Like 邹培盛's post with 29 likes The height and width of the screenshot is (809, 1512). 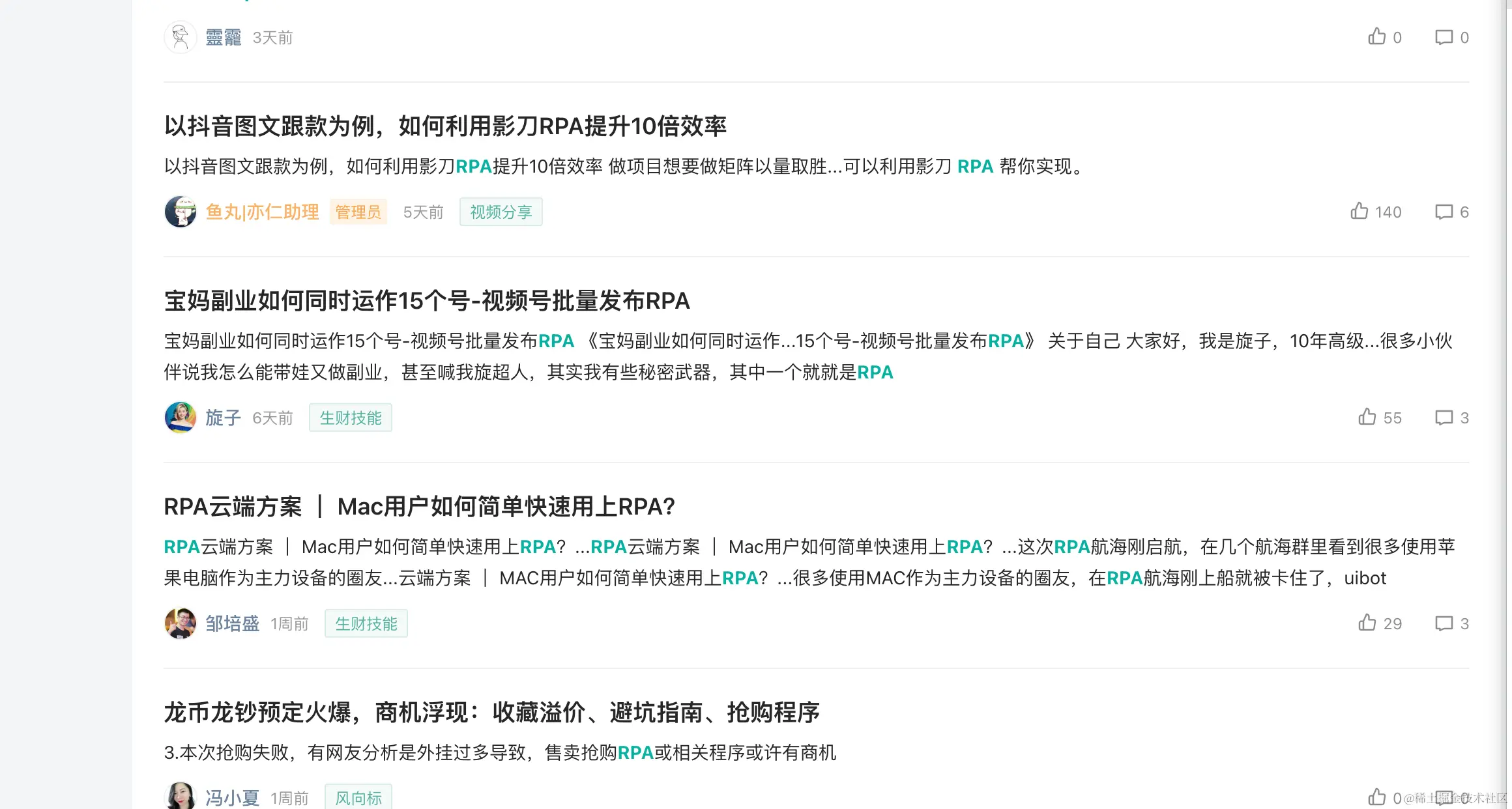(1367, 623)
